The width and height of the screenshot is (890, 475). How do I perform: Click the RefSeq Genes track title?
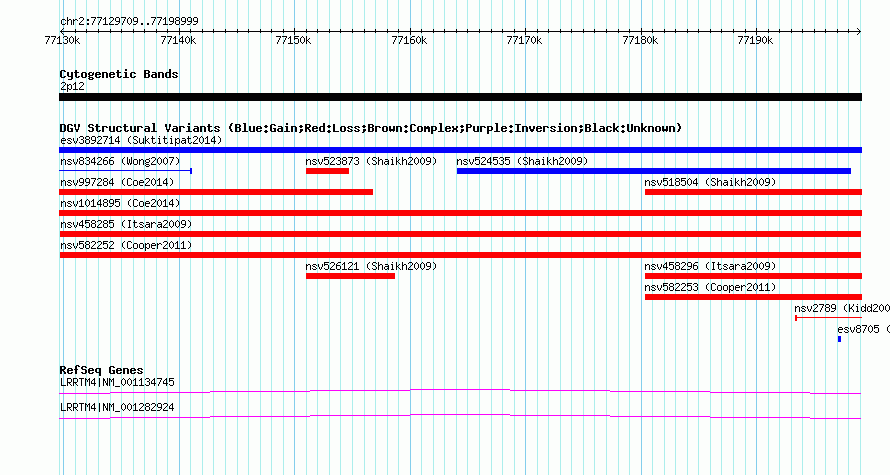[x=101, y=369]
